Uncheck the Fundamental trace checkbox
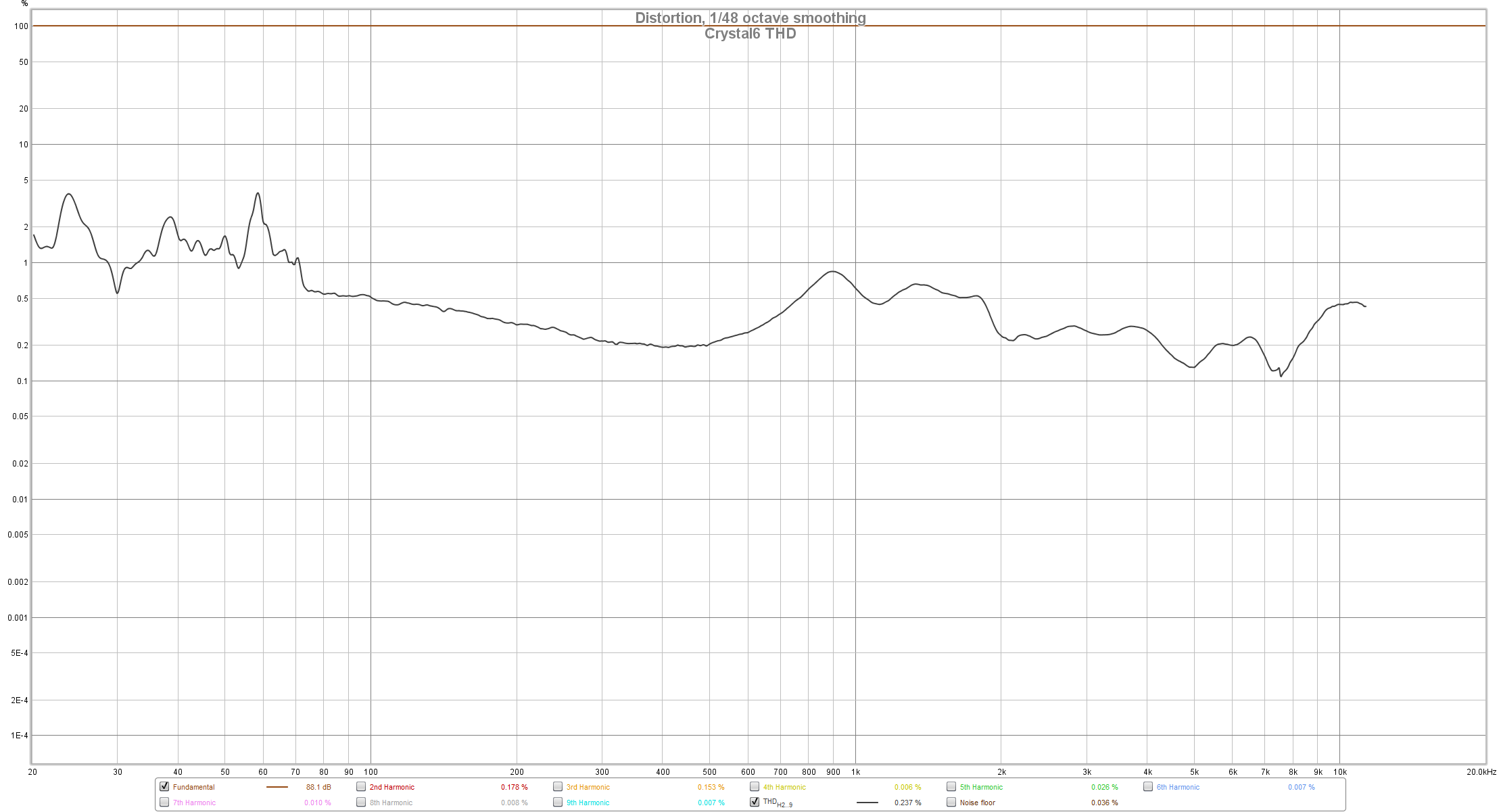 [164, 786]
